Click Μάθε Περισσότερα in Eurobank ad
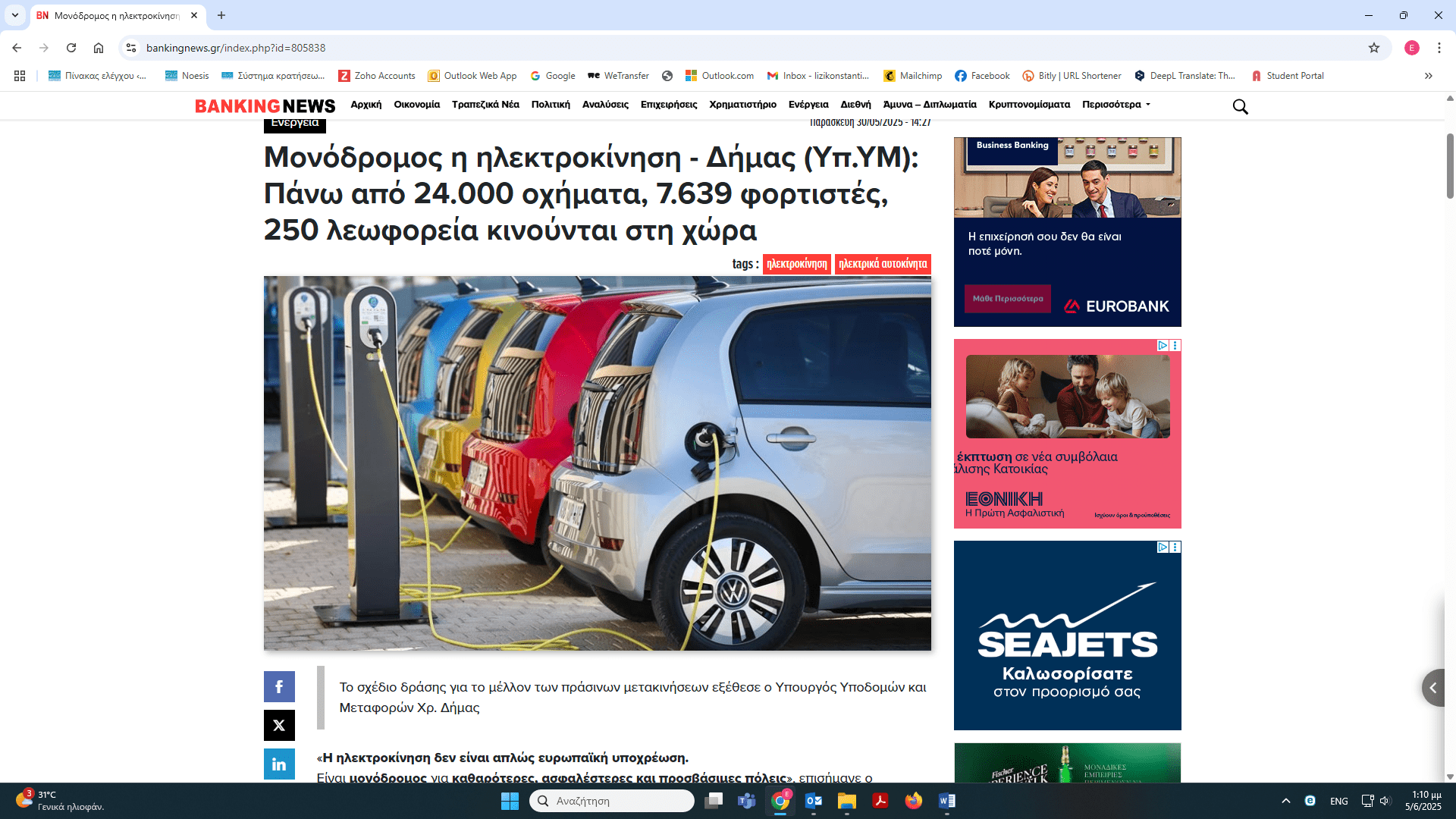1456x819 pixels. [1007, 299]
